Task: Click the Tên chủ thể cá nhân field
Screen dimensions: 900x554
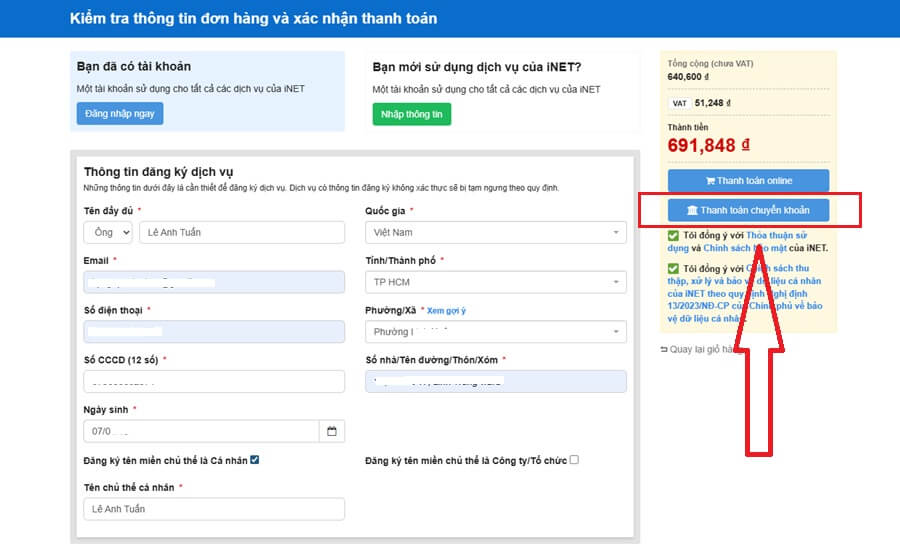Action: [x=214, y=509]
